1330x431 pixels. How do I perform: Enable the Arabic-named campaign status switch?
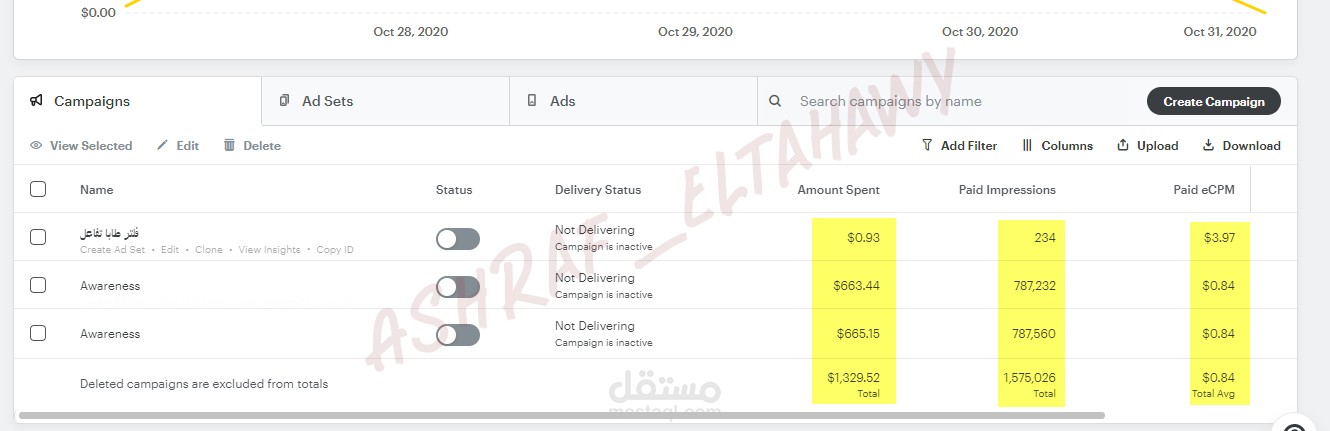pos(458,239)
